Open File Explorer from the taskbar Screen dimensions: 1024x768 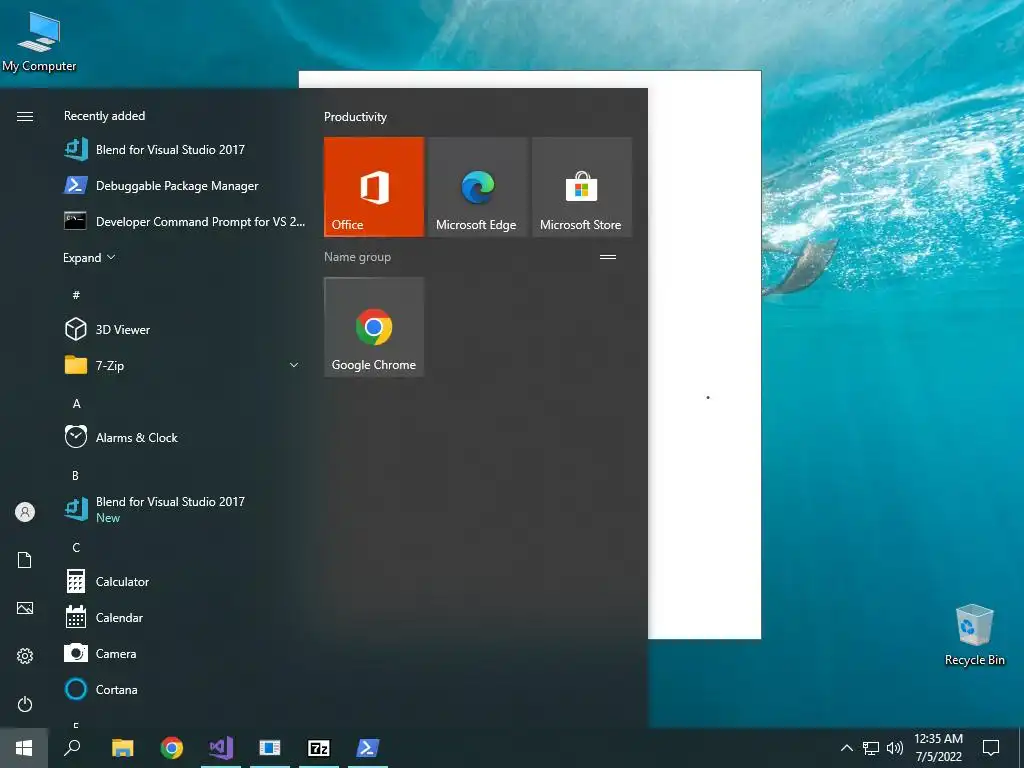[x=122, y=748]
